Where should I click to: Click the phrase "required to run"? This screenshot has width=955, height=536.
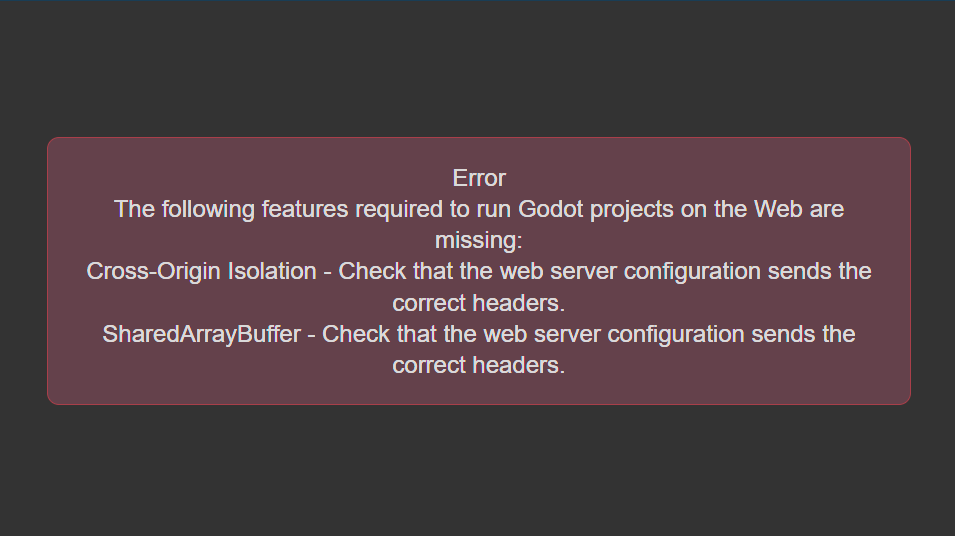[x=433, y=210]
